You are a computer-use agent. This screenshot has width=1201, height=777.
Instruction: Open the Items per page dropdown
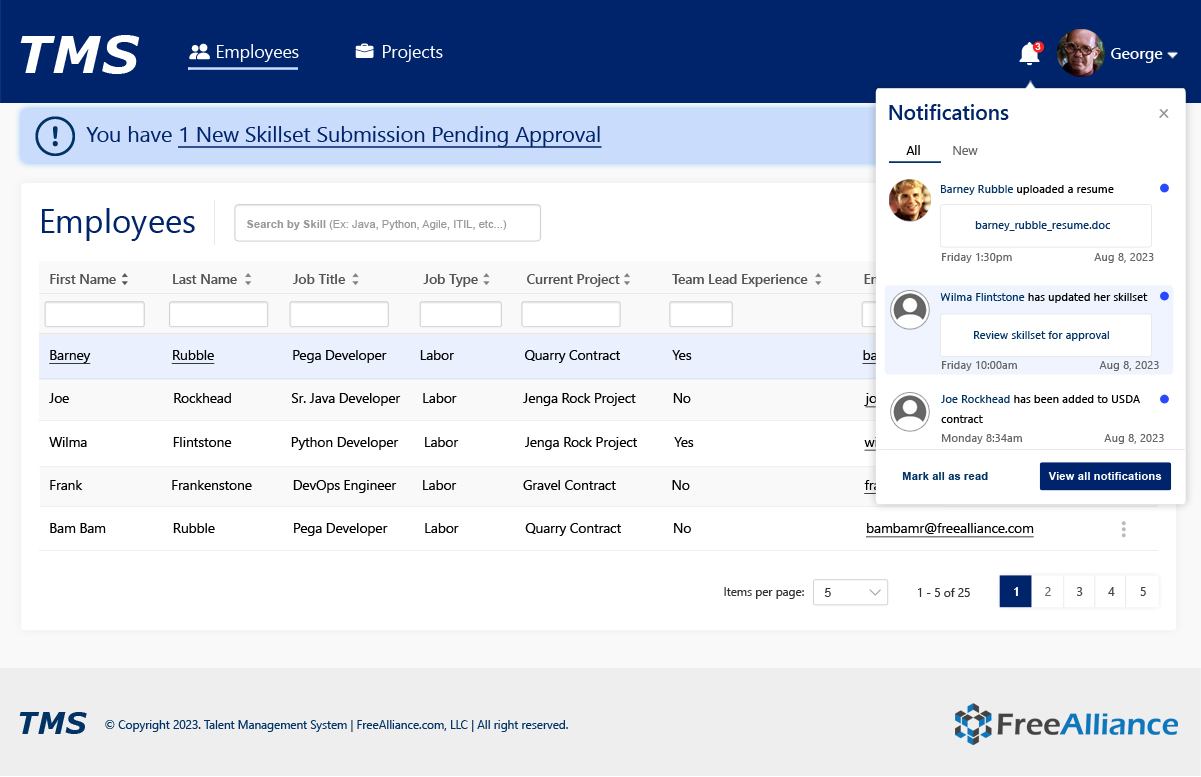850,592
